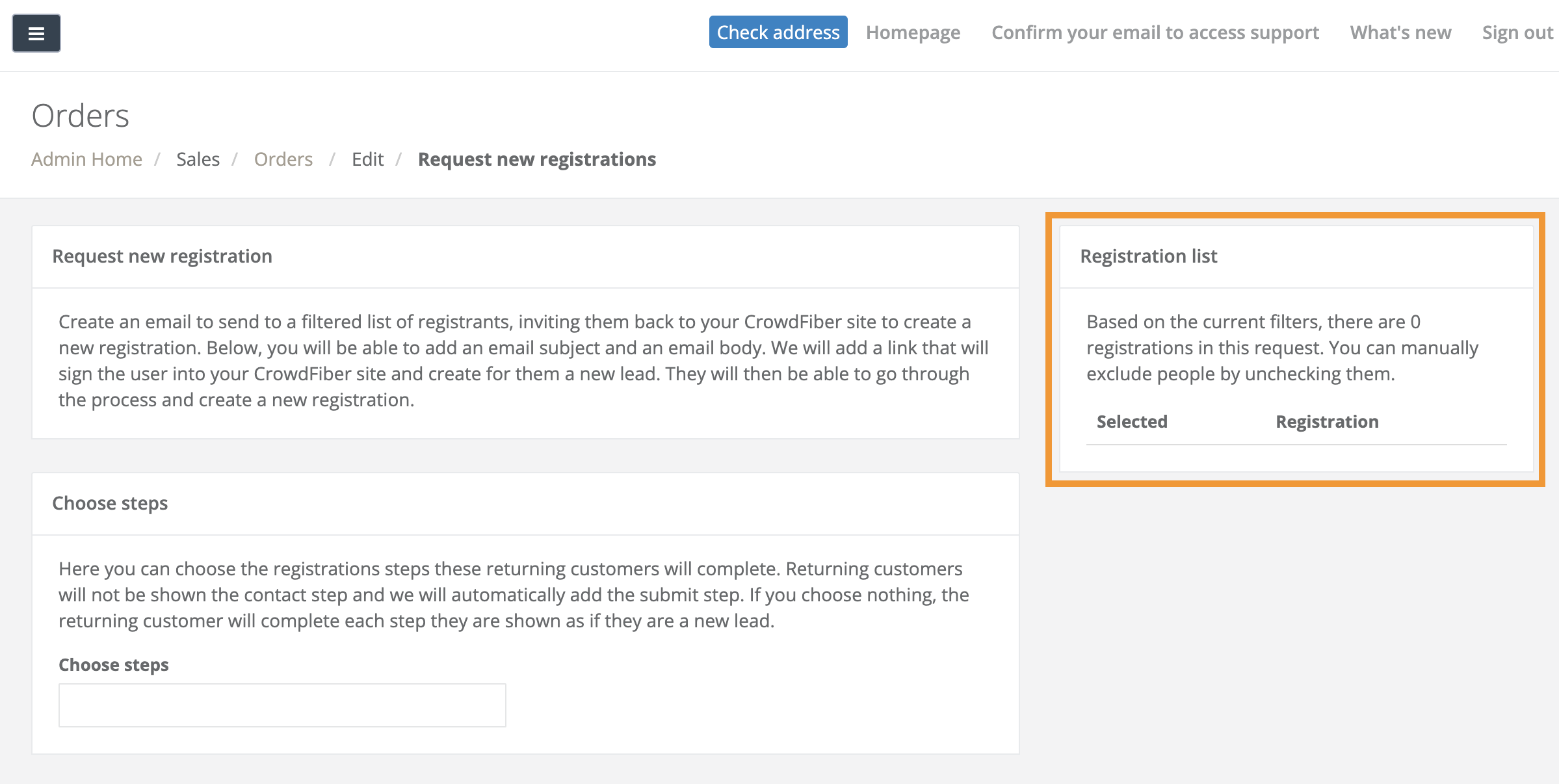
Task: Click the large Orders page heading
Action: [x=81, y=116]
